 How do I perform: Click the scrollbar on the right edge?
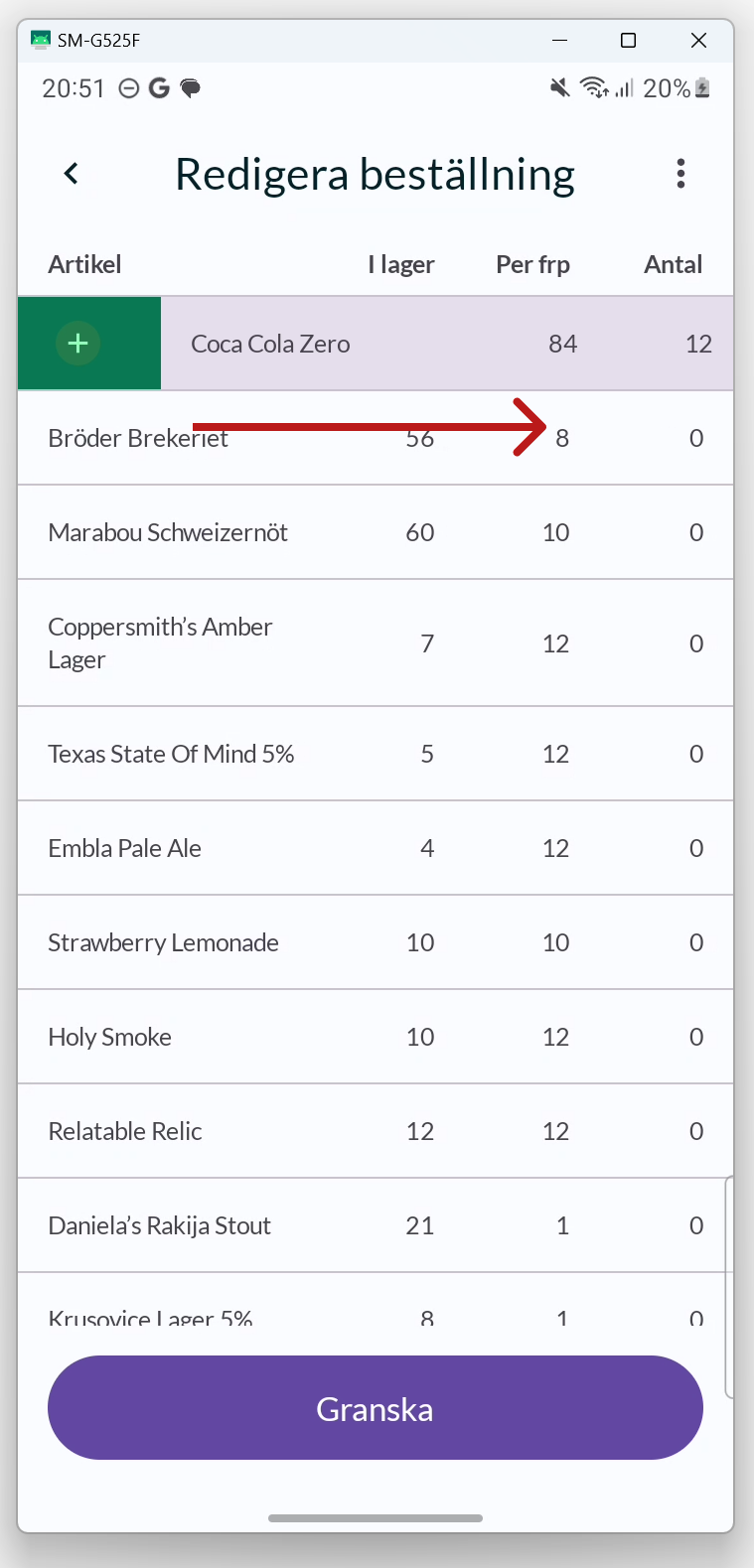pos(729,1287)
